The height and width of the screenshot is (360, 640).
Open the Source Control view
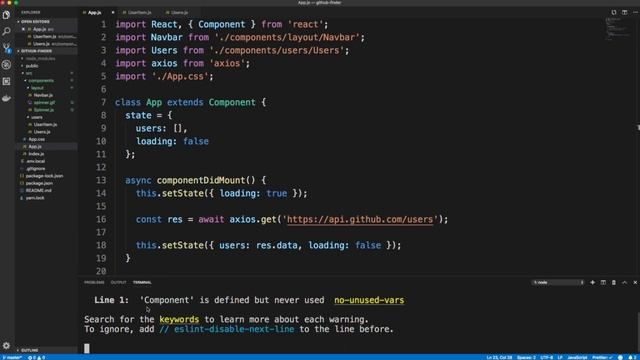[6, 47]
